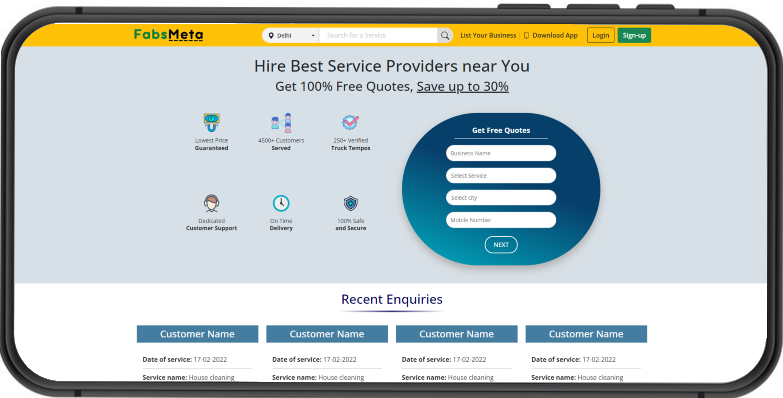This screenshot has height=398, width=783.
Task: Open List Your Business link
Action: 488,35
